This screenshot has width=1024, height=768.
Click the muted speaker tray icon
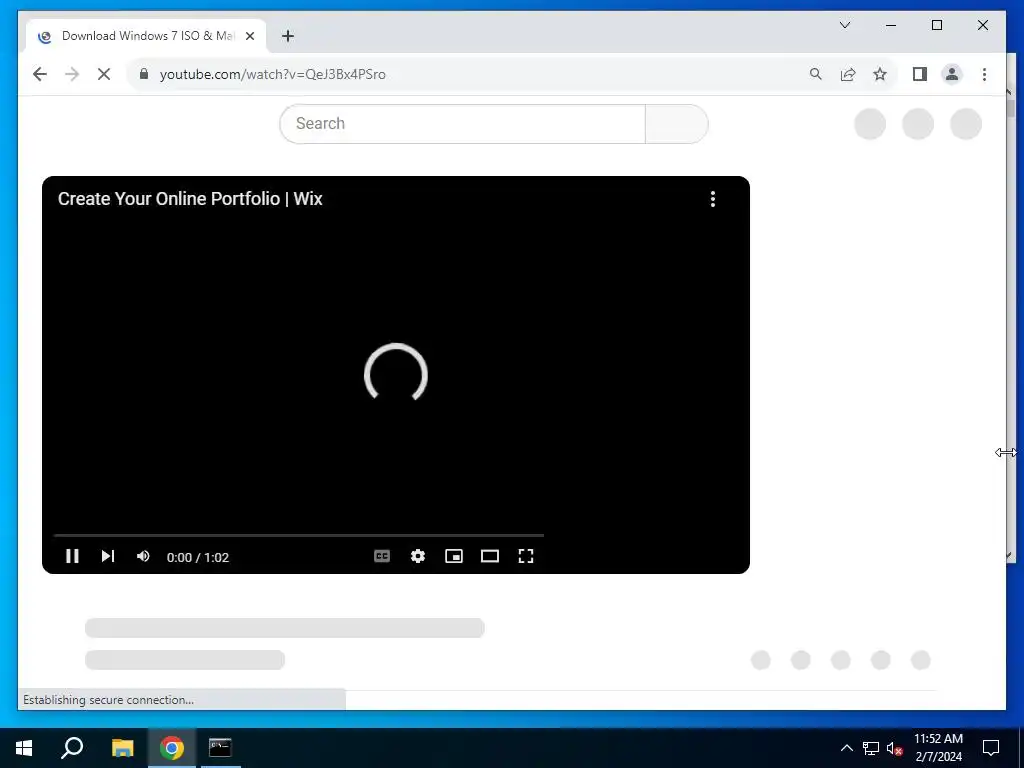click(895, 748)
